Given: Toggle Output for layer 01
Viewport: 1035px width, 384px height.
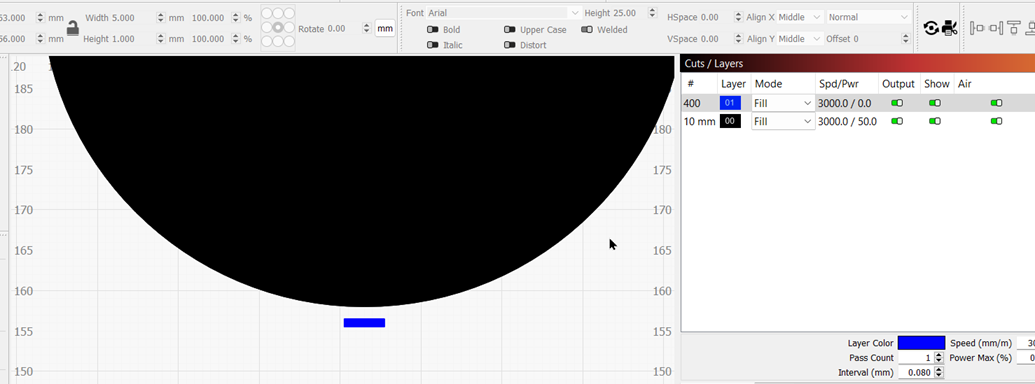Looking at the screenshot, I should coord(897,103).
